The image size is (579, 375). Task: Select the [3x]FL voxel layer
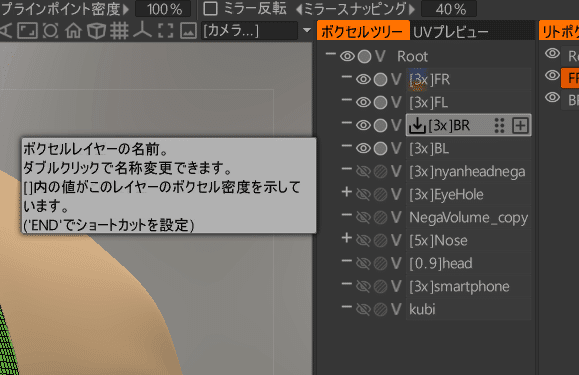pyautogui.click(x=468, y=102)
